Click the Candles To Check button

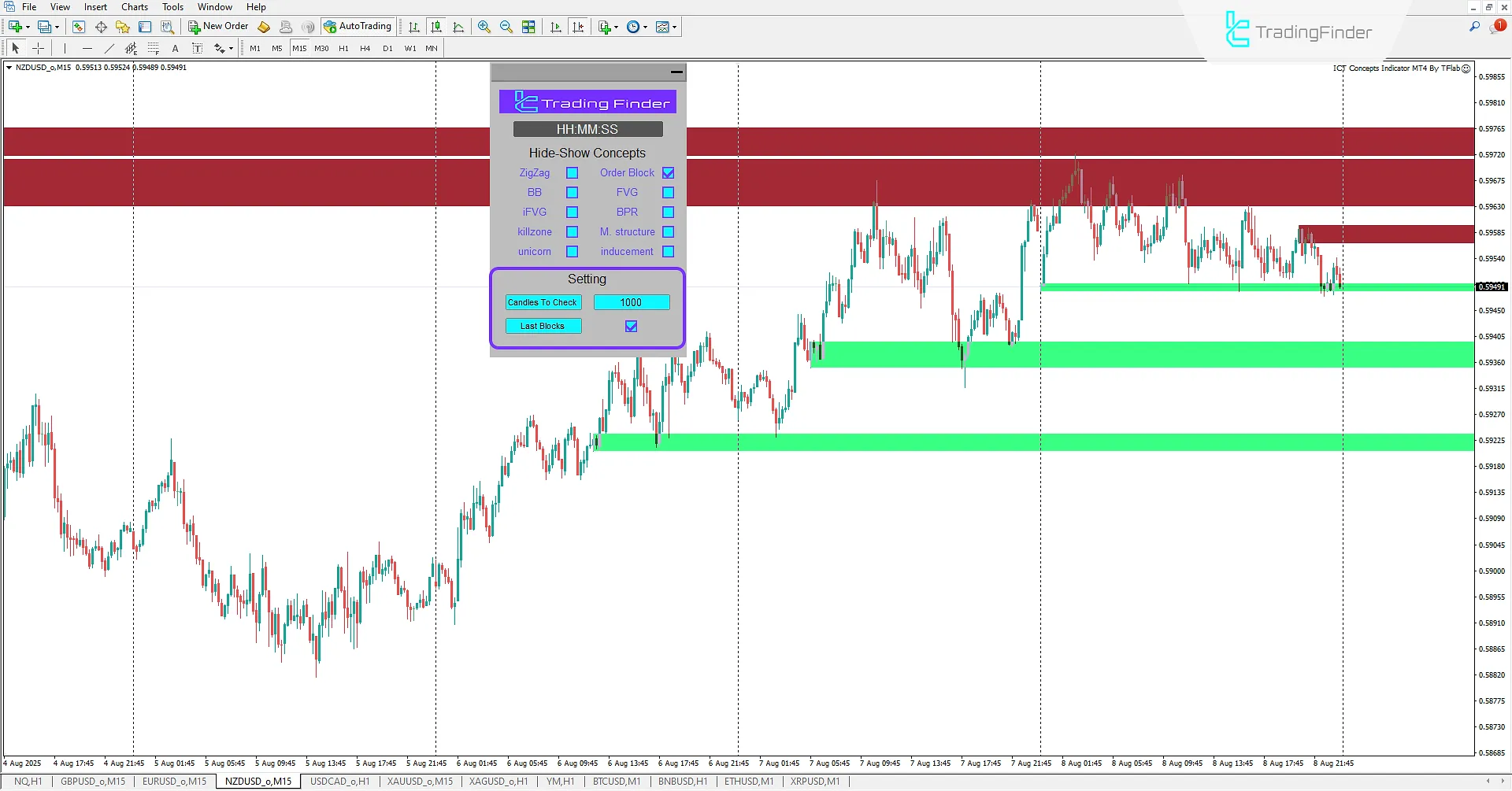point(543,302)
